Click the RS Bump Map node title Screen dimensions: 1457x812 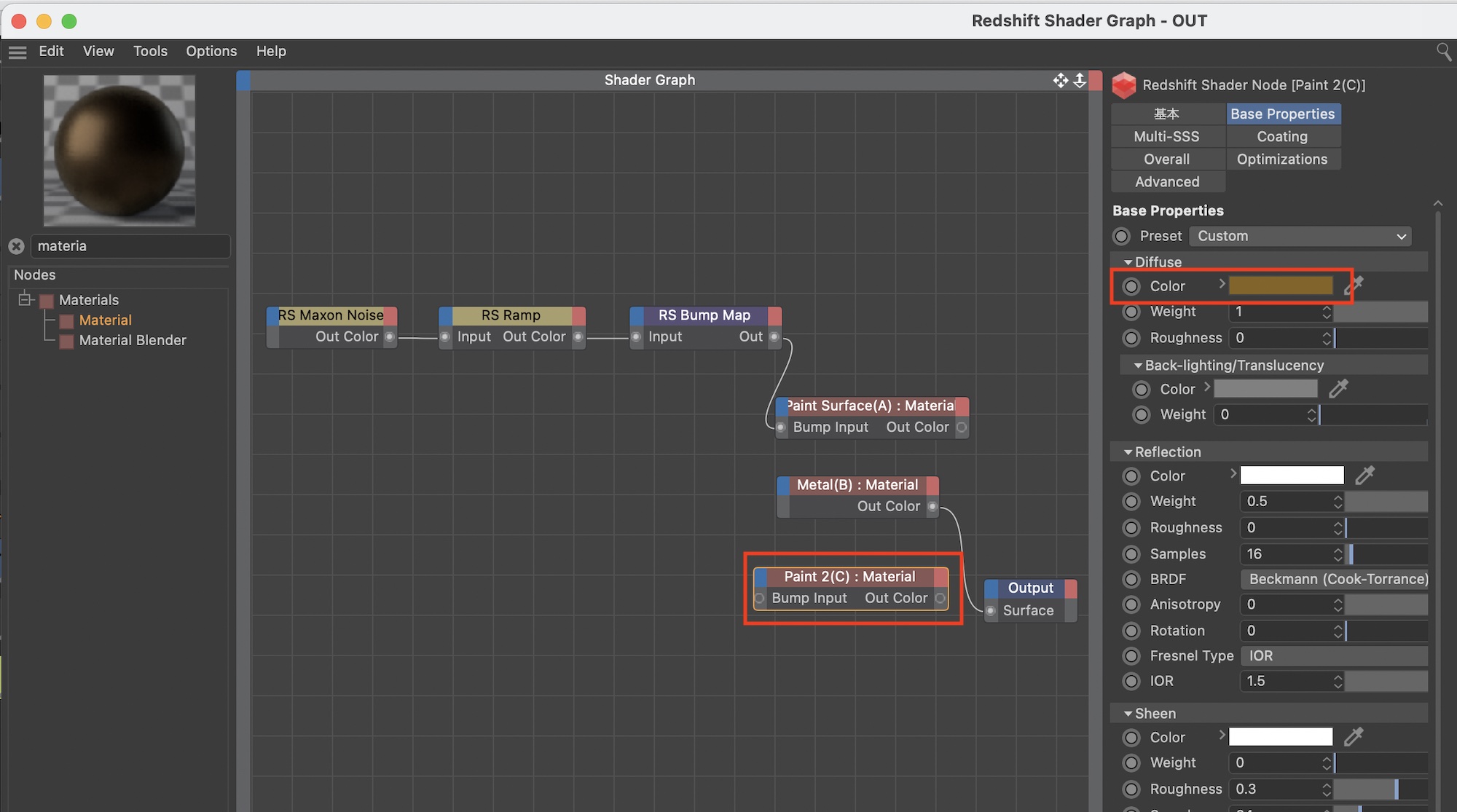[x=704, y=315]
